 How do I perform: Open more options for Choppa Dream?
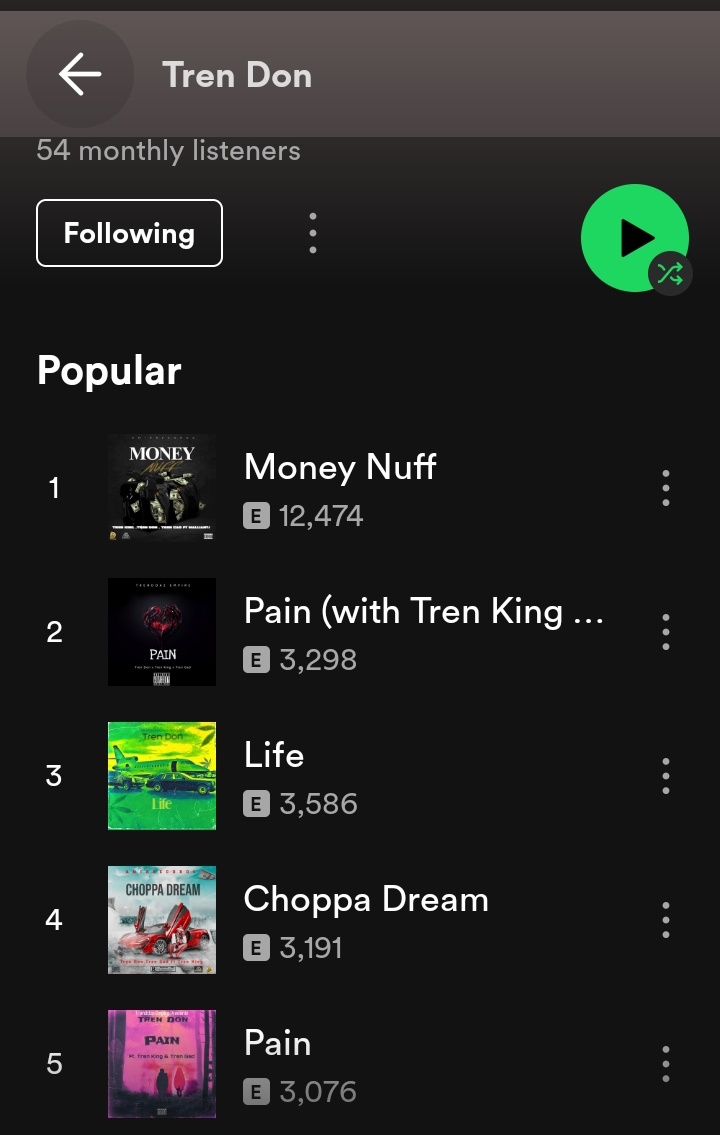(x=666, y=920)
